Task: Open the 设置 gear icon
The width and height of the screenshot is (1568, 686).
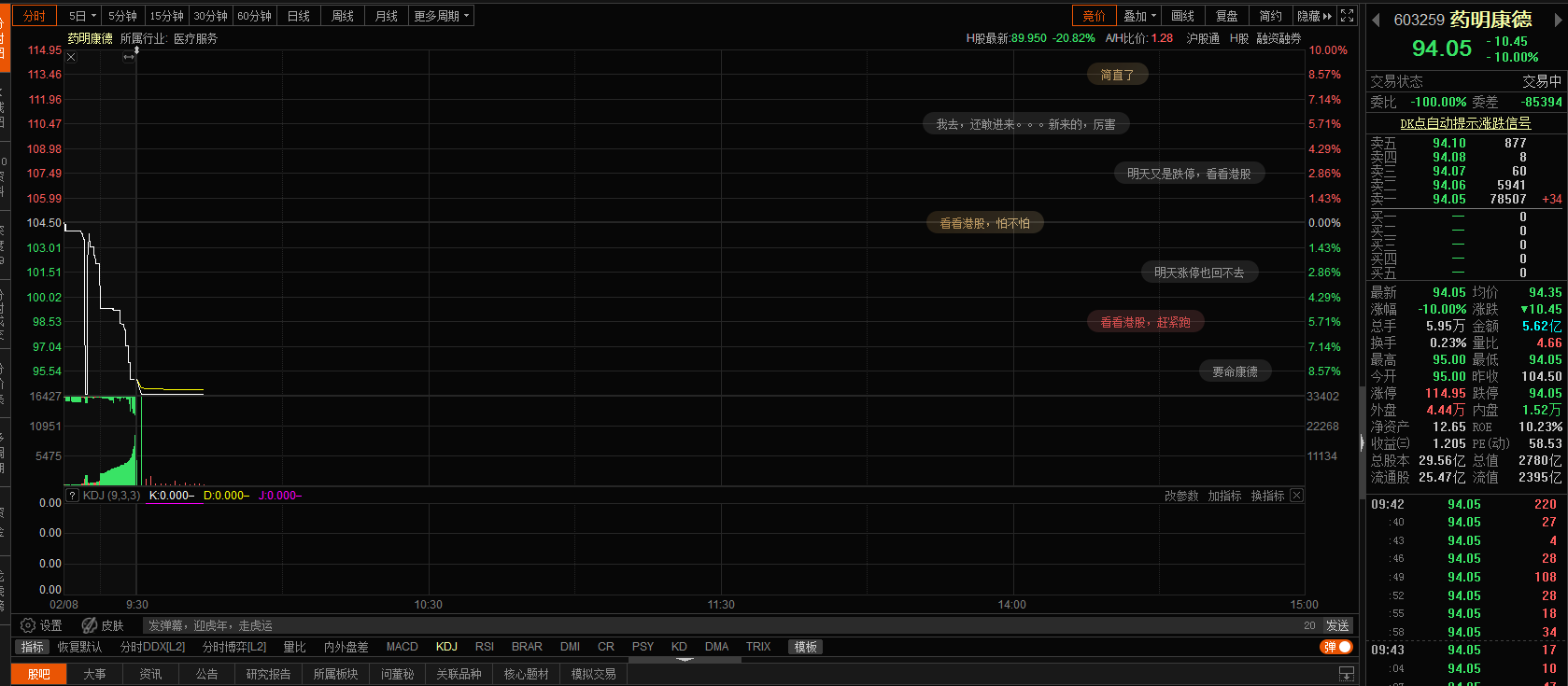Action: [28, 625]
